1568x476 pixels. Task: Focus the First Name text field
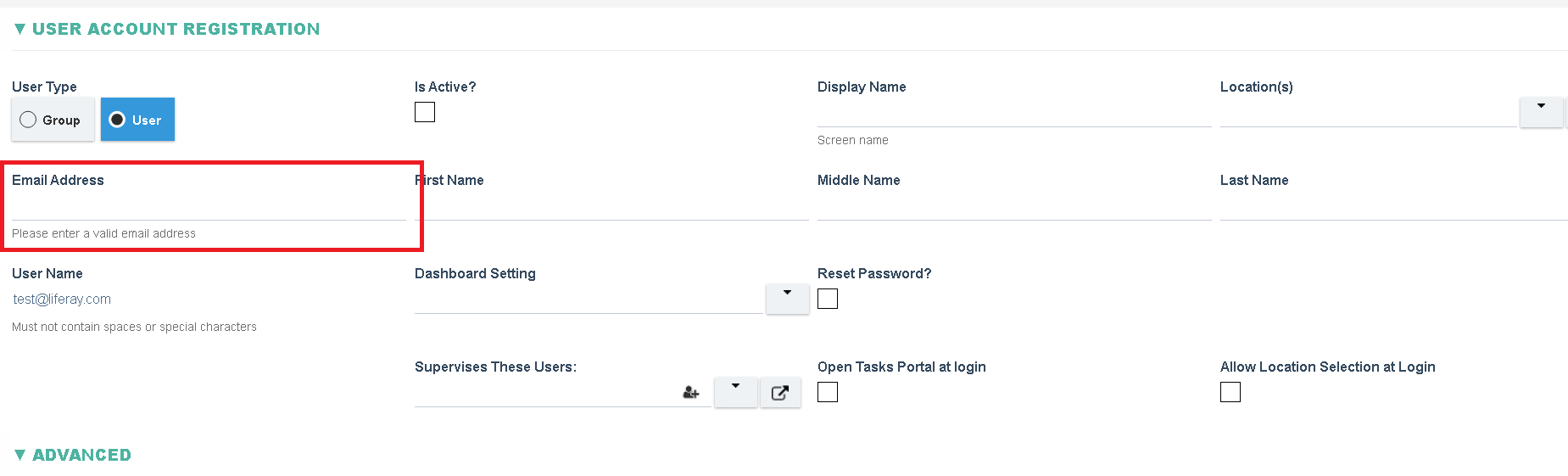tap(611, 206)
